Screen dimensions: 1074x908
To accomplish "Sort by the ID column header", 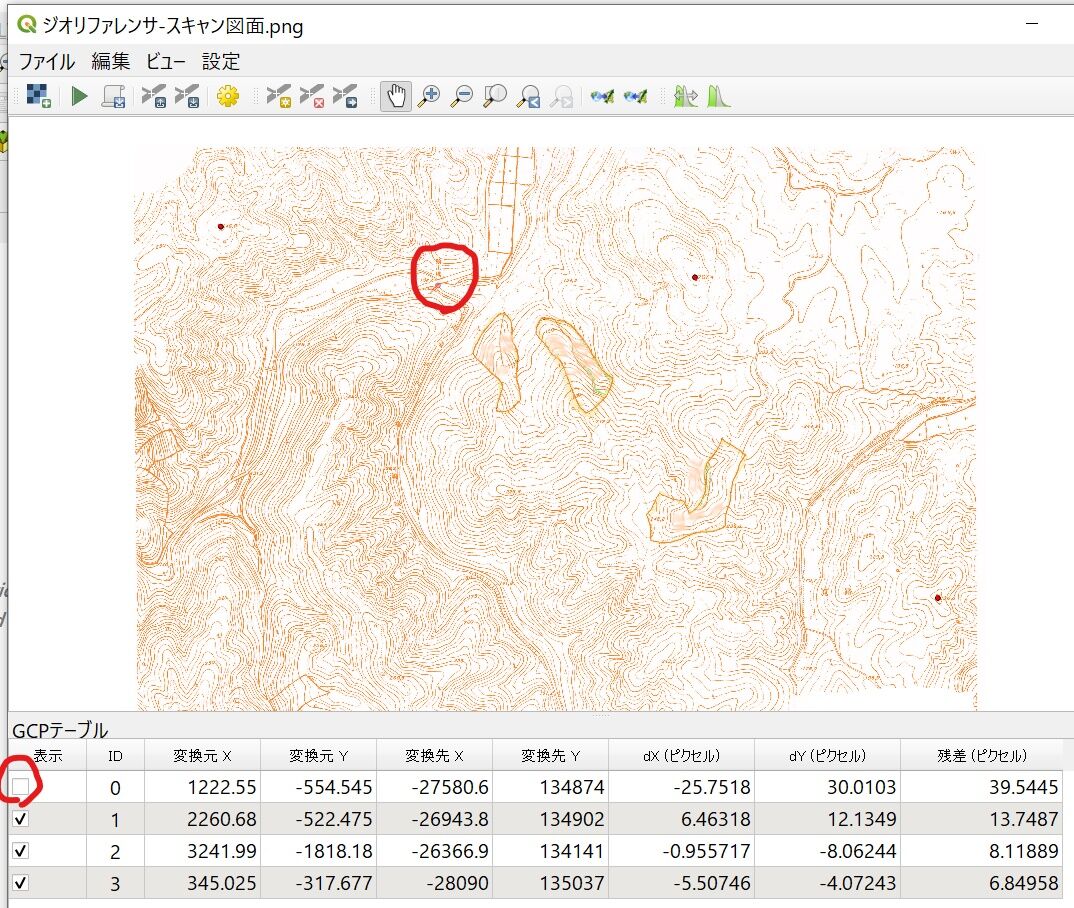I will click(115, 755).
